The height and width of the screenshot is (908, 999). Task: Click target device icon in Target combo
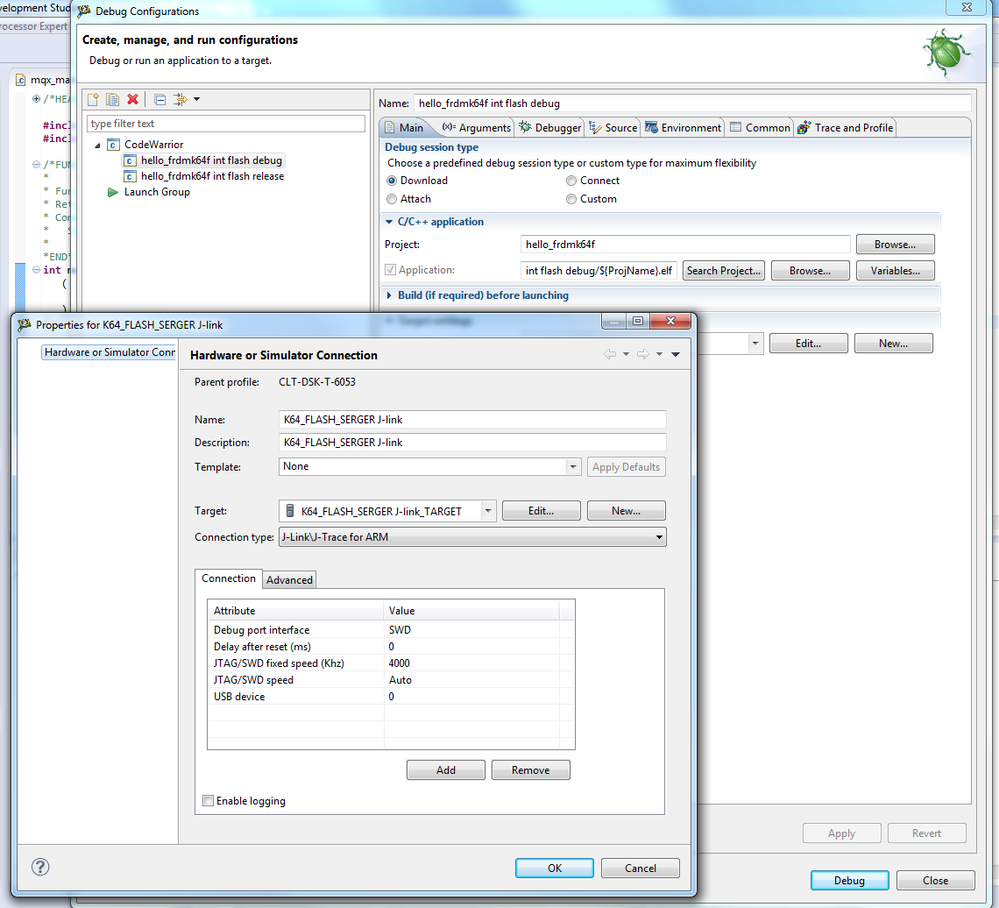tap(290, 511)
